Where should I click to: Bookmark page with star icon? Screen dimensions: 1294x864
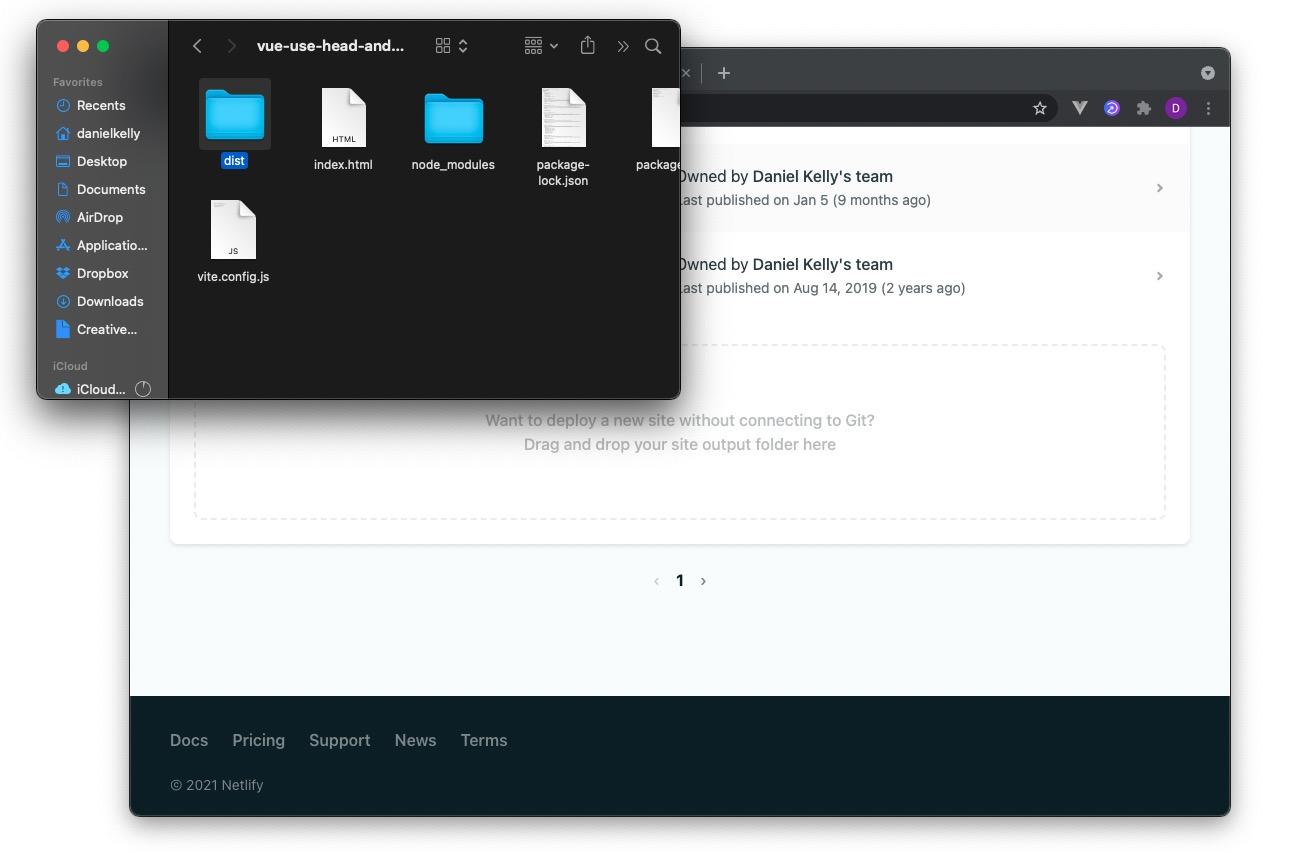pos(1040,108)
